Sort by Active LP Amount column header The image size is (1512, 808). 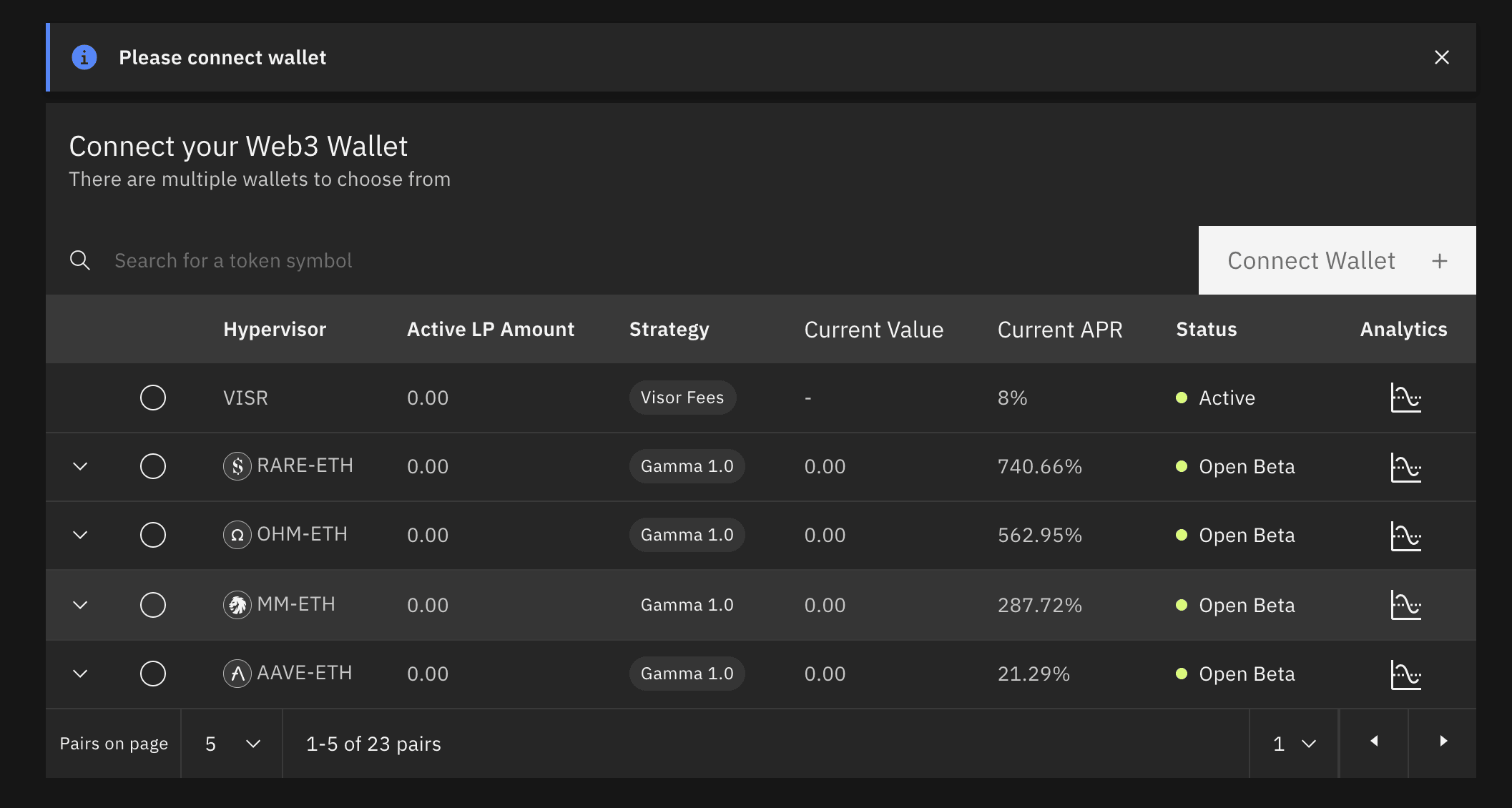491,329
